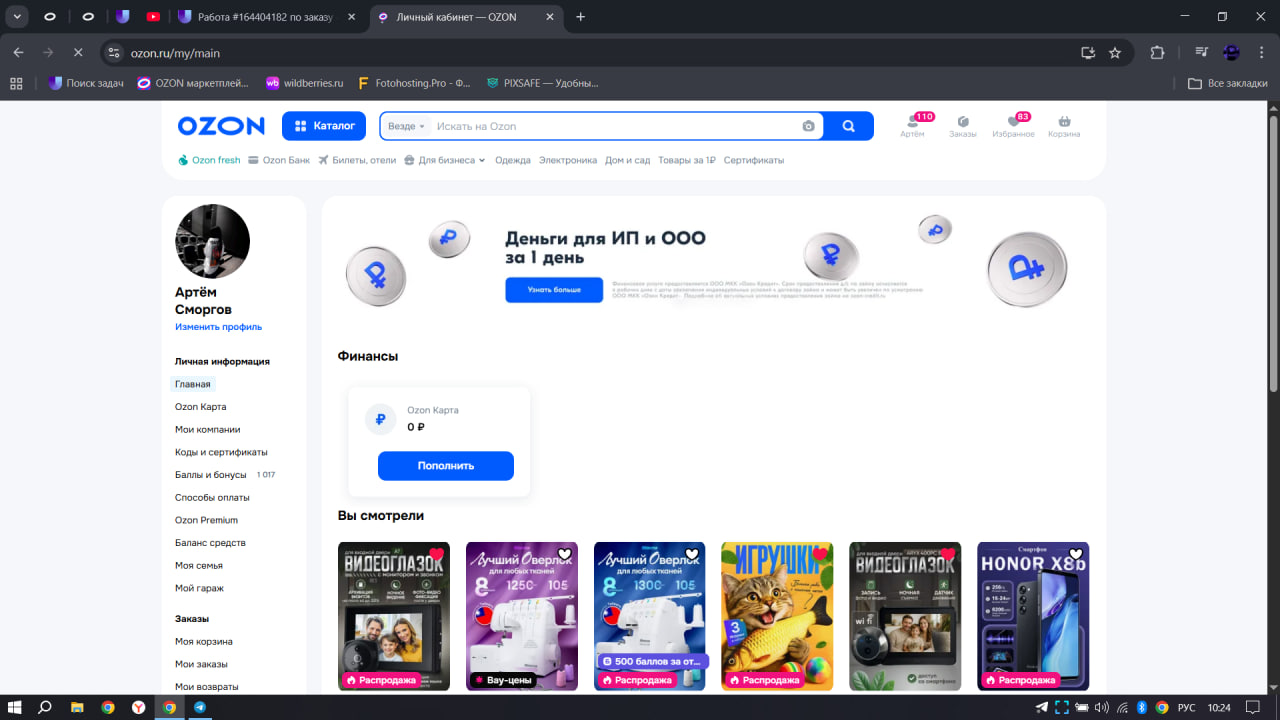
Task: Open Мои заказы in the sidebar
Action: coord(201,664)
